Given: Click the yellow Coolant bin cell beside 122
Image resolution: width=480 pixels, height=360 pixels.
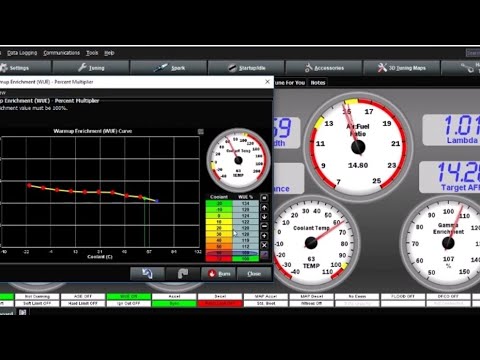Looking at the screenshot, I should 219,222.
